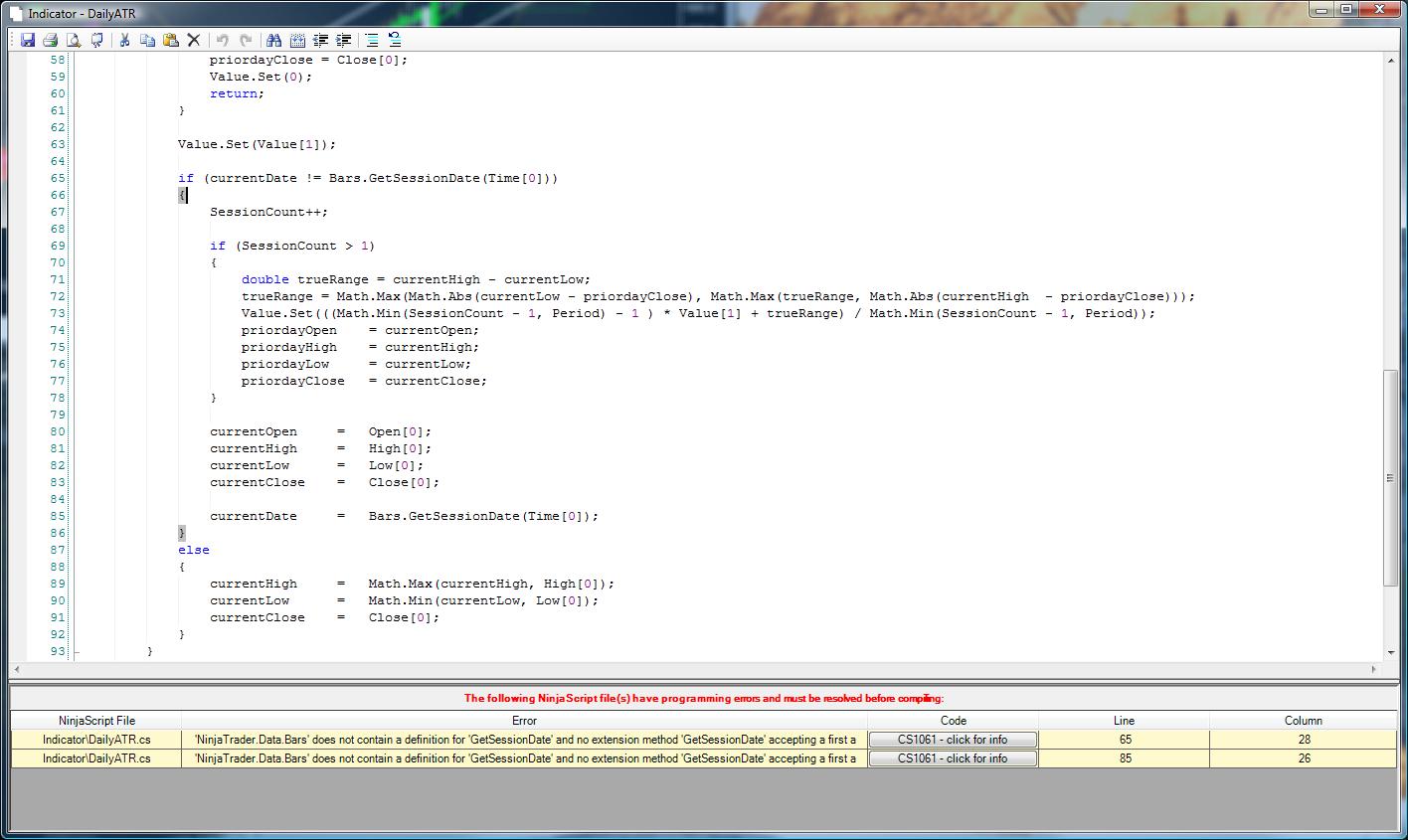Click the red programming errors warning message
This screenshot has height=840, width=1408.
(x=704, y=698)
